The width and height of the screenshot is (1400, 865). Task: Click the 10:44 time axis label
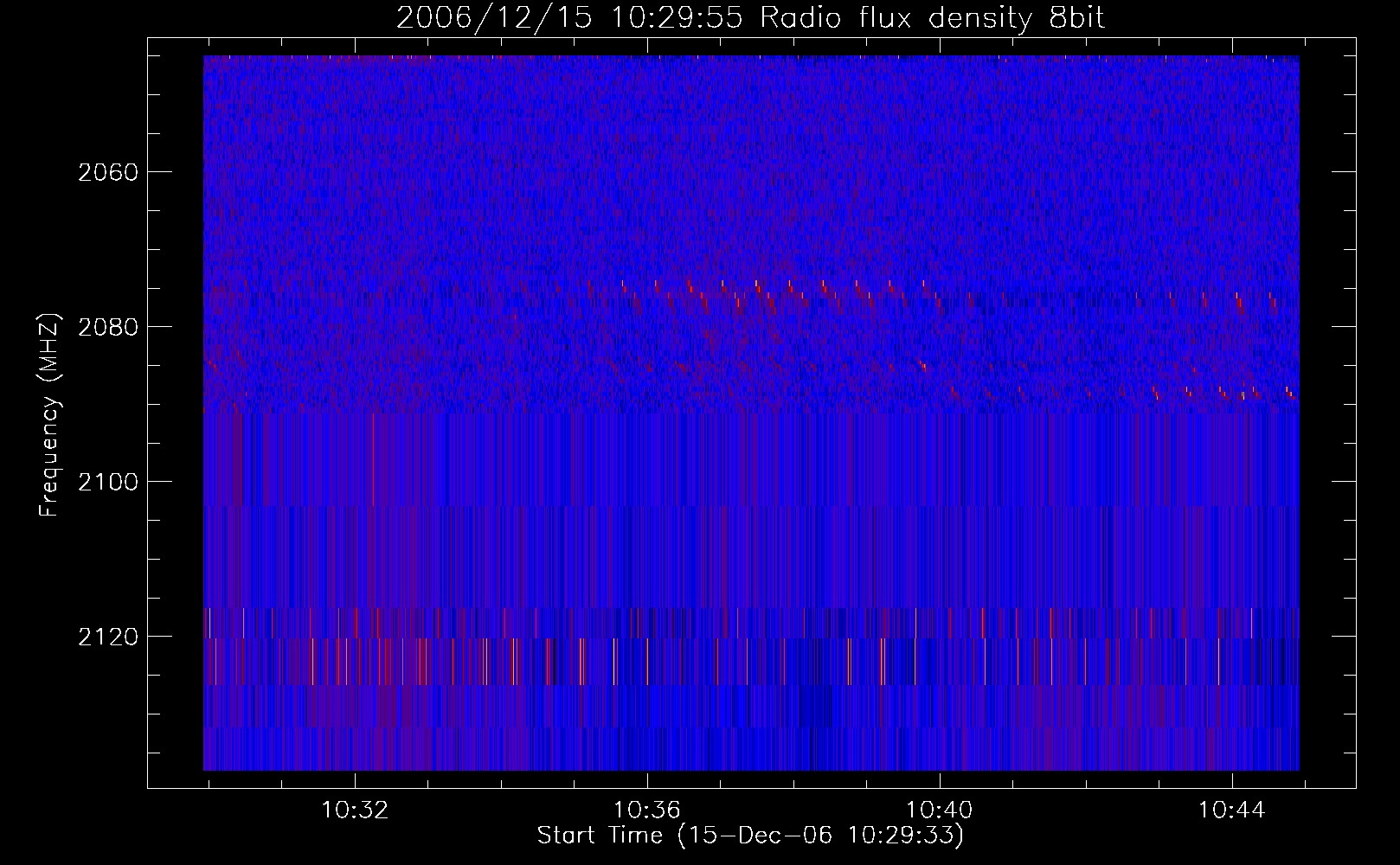[1231, 811]
